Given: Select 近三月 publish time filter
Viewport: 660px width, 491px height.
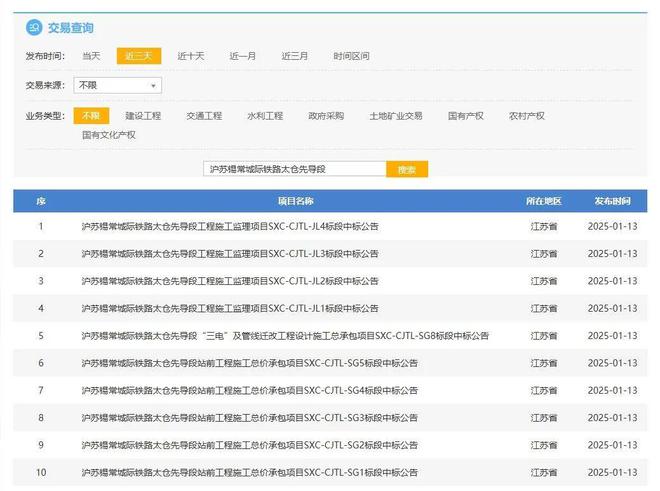Looking at the screenshot, I should pyautogui.click(x=295, y=56).
